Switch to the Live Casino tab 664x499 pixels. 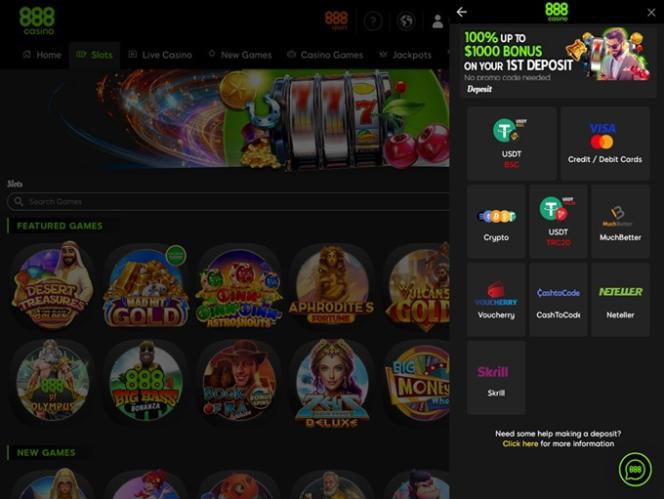[160, 55]
